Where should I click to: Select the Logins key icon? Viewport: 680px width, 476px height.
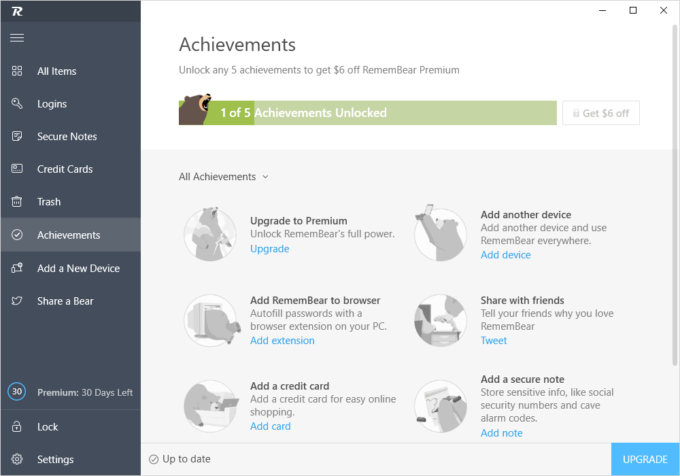[x=17, y=104]
